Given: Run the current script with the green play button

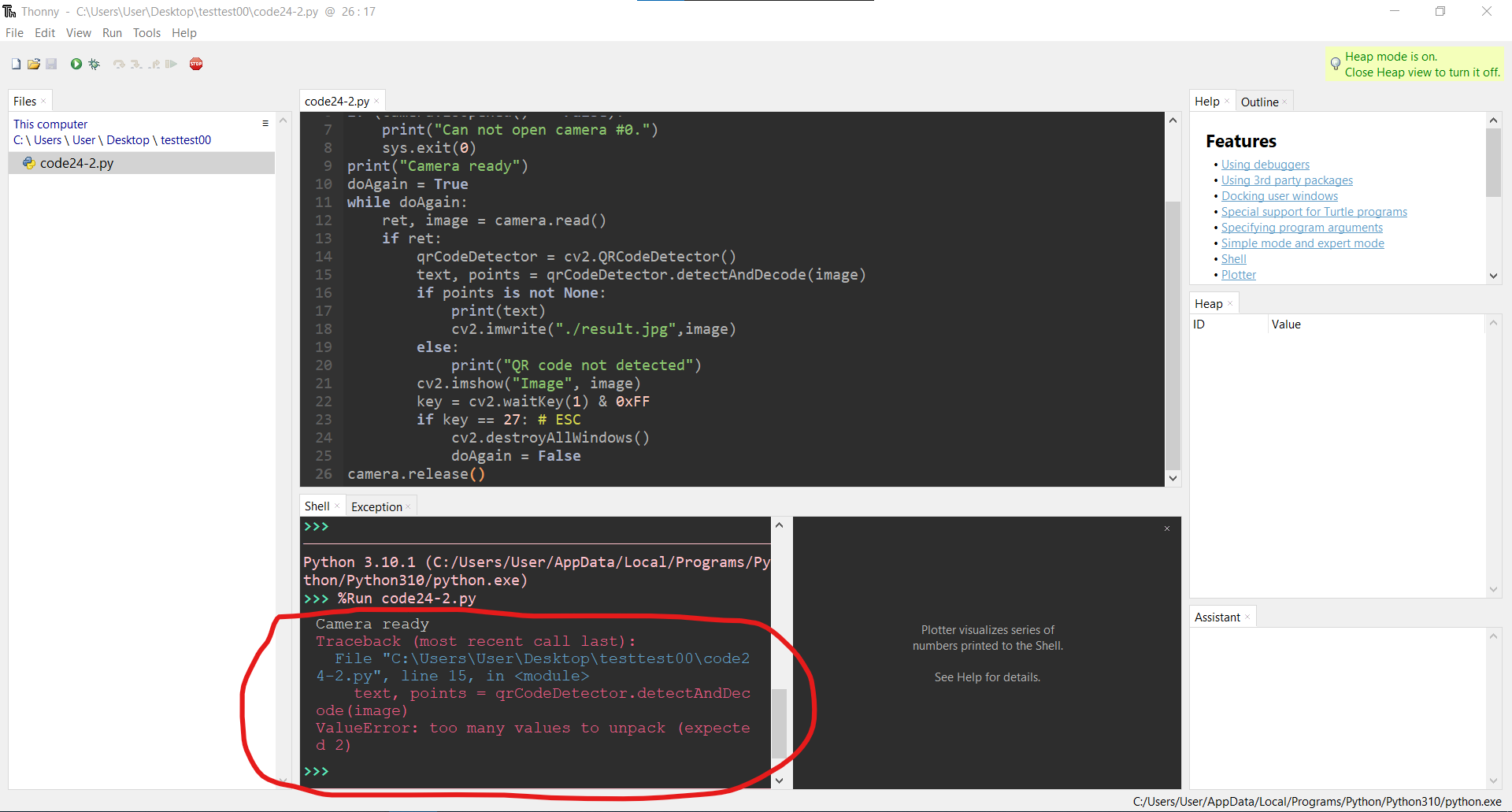Looking at the screenshot, I should 76,64.
